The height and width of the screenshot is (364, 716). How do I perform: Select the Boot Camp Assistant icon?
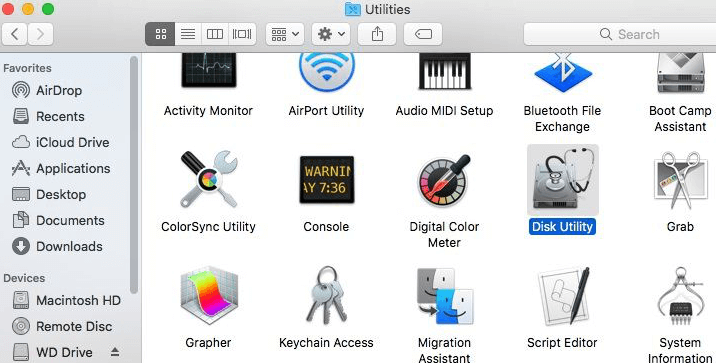680,73
